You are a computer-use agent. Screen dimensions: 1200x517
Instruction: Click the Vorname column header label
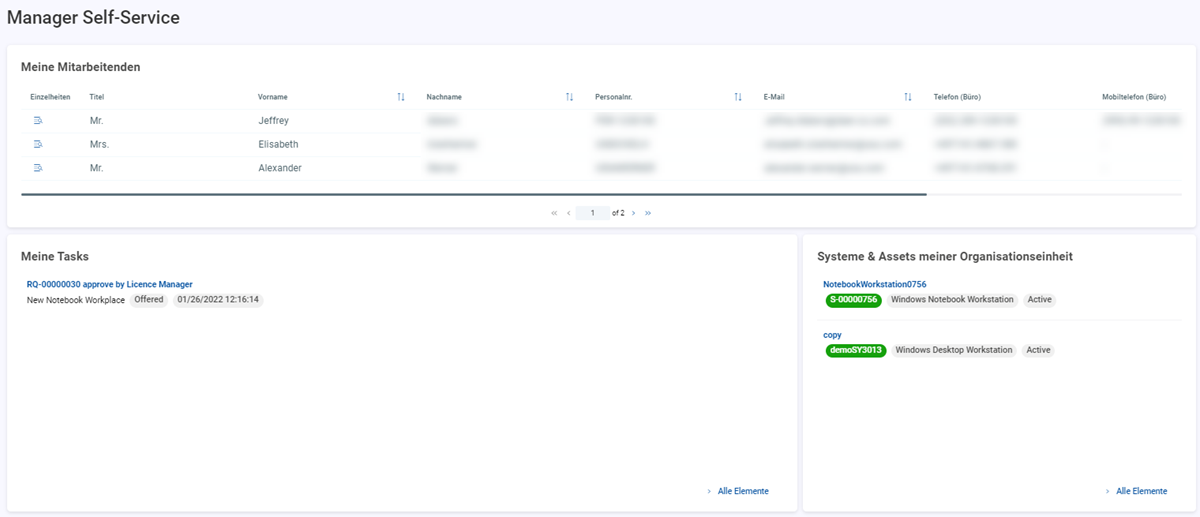273,97
